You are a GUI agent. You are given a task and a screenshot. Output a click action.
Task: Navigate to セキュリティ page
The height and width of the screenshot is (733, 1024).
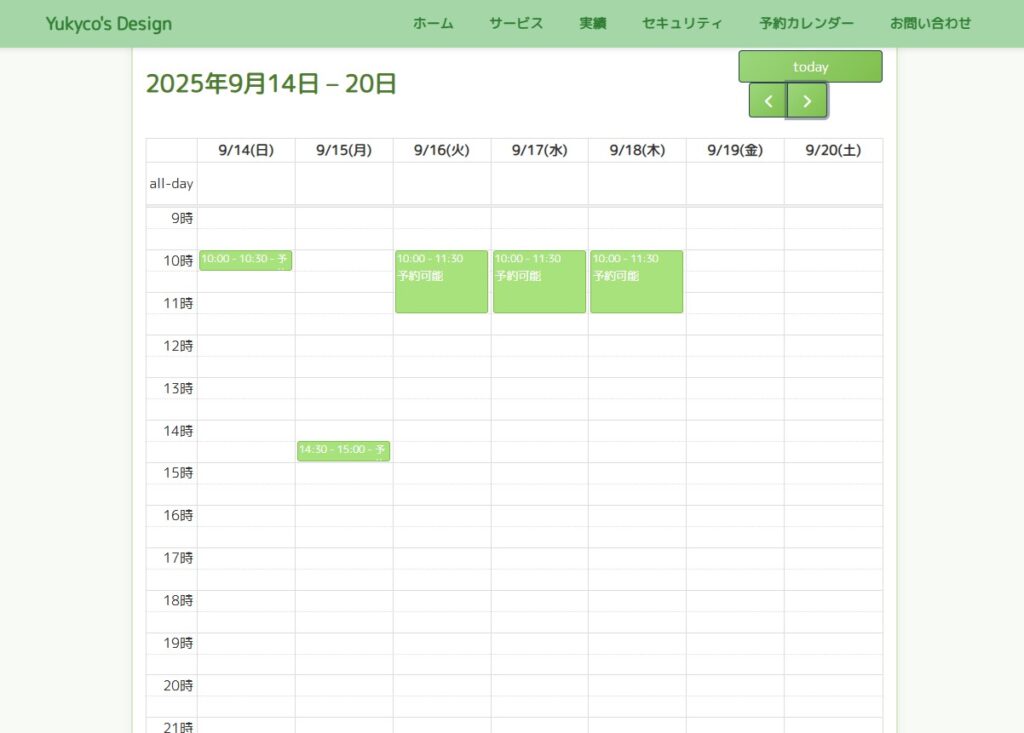[682, 23]
